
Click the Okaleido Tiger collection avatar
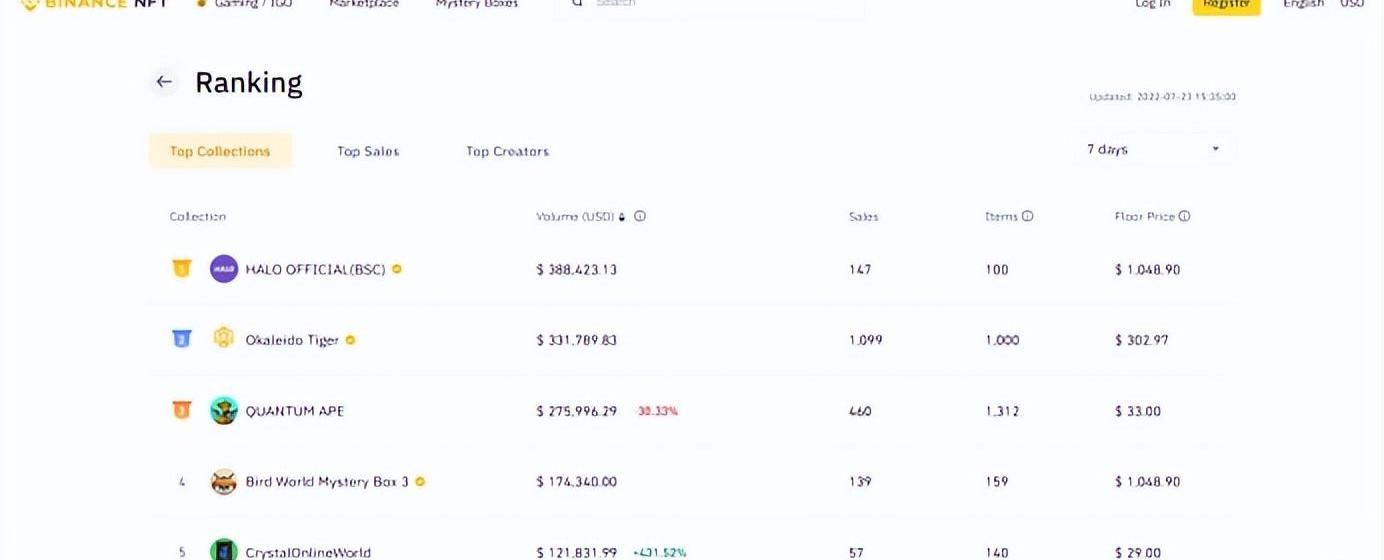(224, 339)
